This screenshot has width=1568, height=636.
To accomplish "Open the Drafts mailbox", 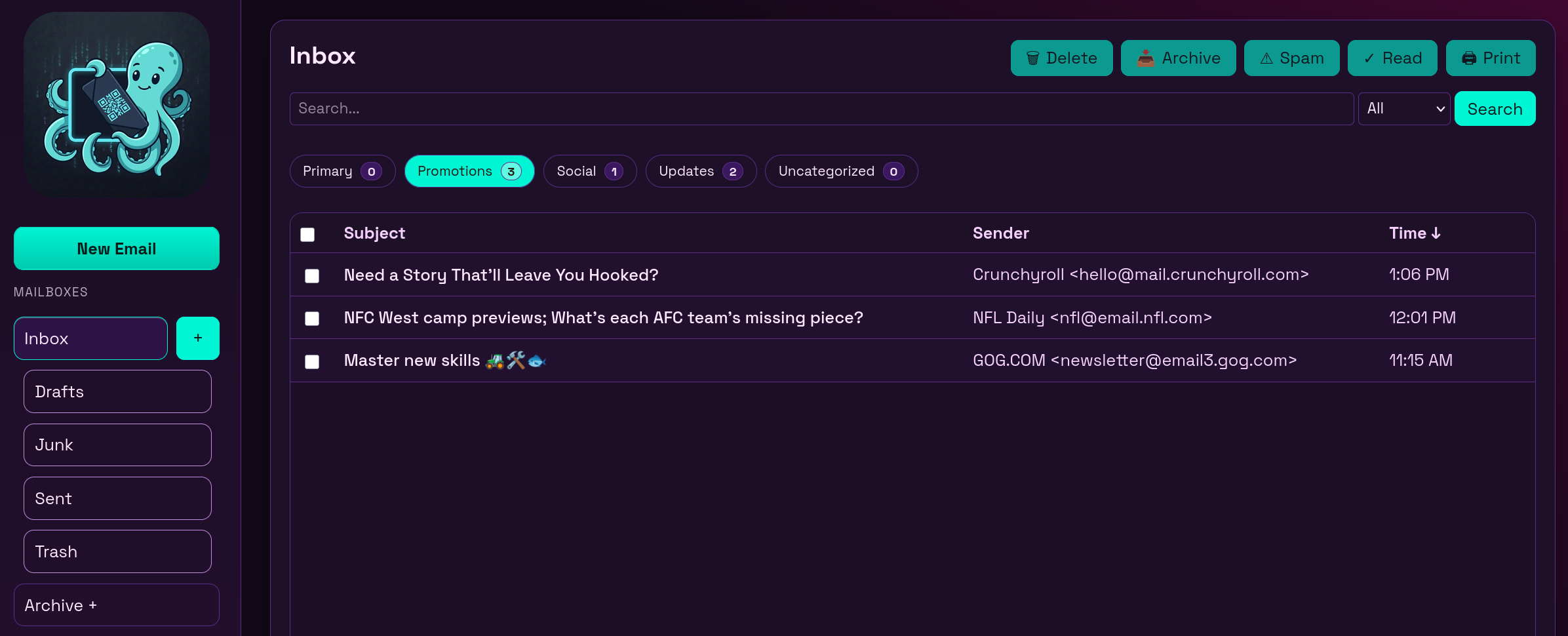I will [117, 391].
